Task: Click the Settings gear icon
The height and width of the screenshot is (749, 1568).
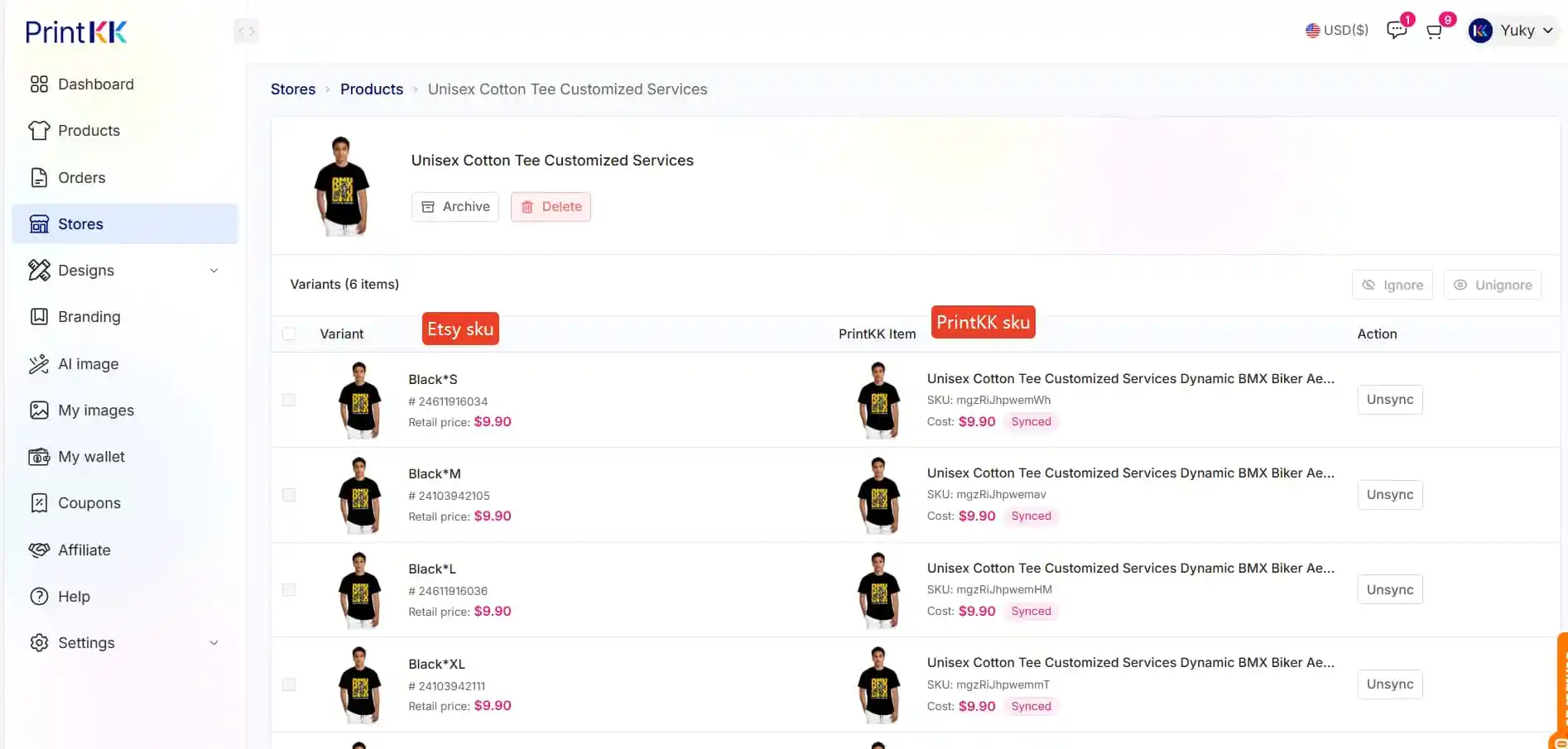Action: (x=39, y=643)
